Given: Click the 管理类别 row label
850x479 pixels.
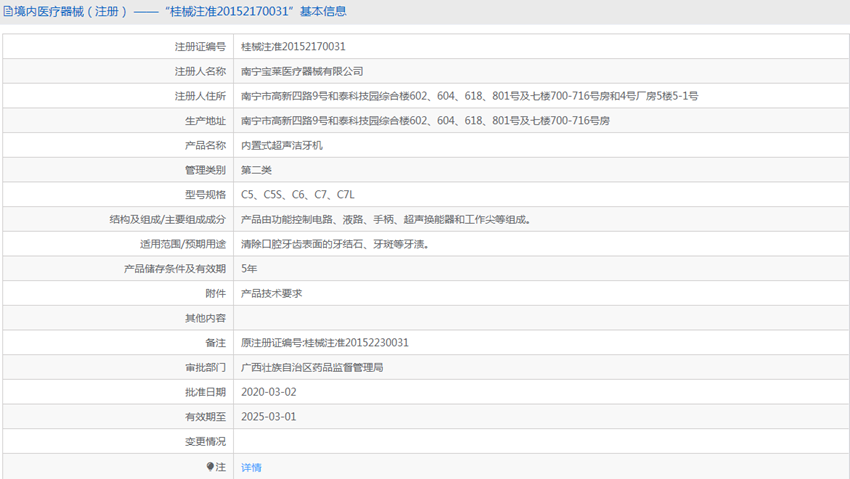Looking at the screenshot, I should [205, 170].
